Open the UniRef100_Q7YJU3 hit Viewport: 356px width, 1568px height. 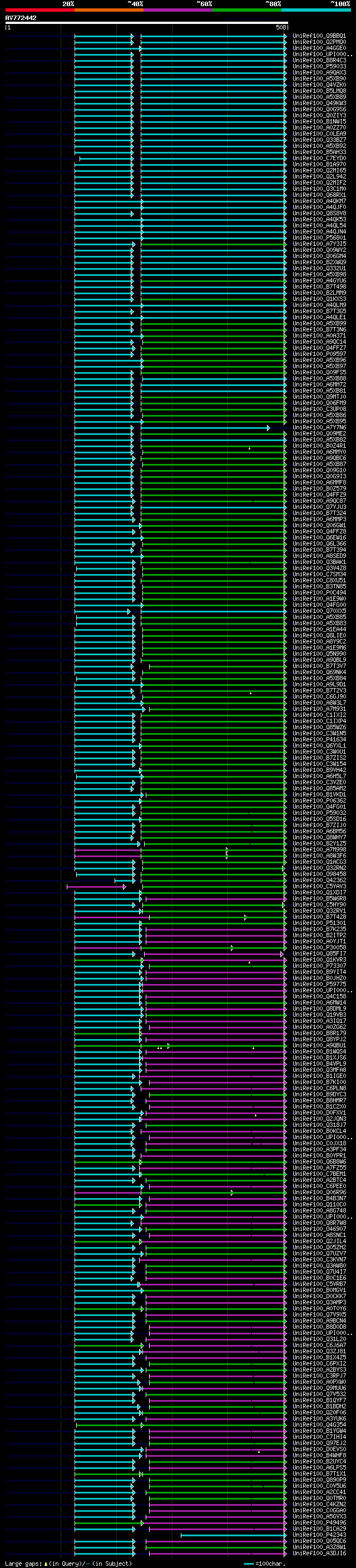pos(319,507)
